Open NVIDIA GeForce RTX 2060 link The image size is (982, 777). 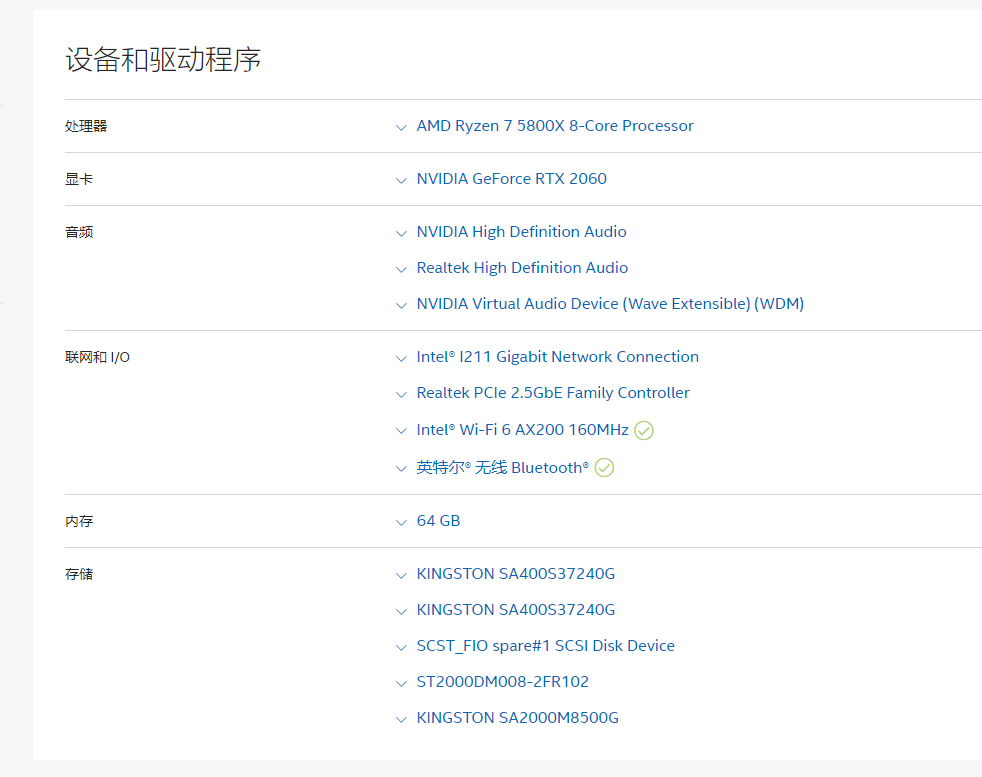512,179
